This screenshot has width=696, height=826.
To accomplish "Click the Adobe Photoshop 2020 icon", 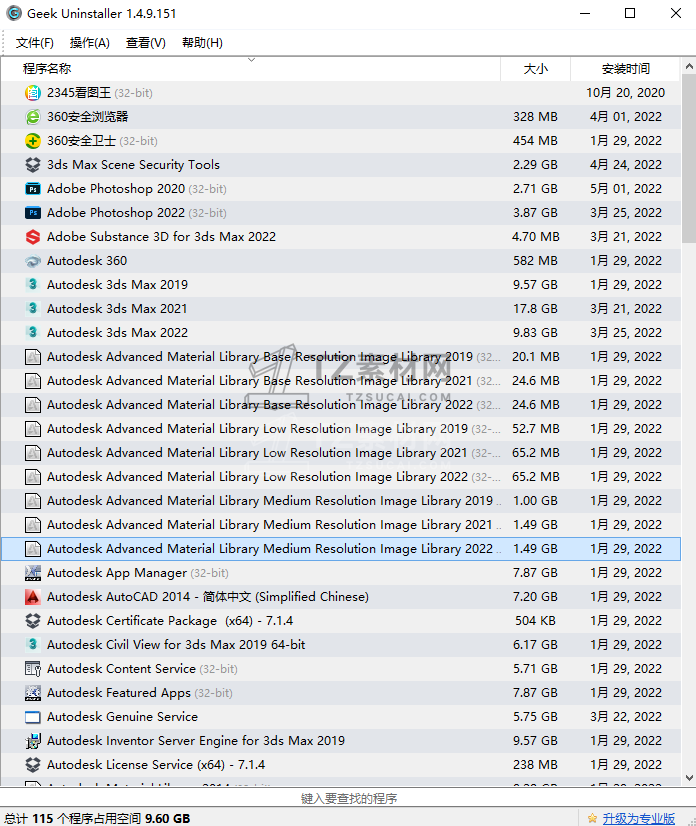I will pos(33,189).
